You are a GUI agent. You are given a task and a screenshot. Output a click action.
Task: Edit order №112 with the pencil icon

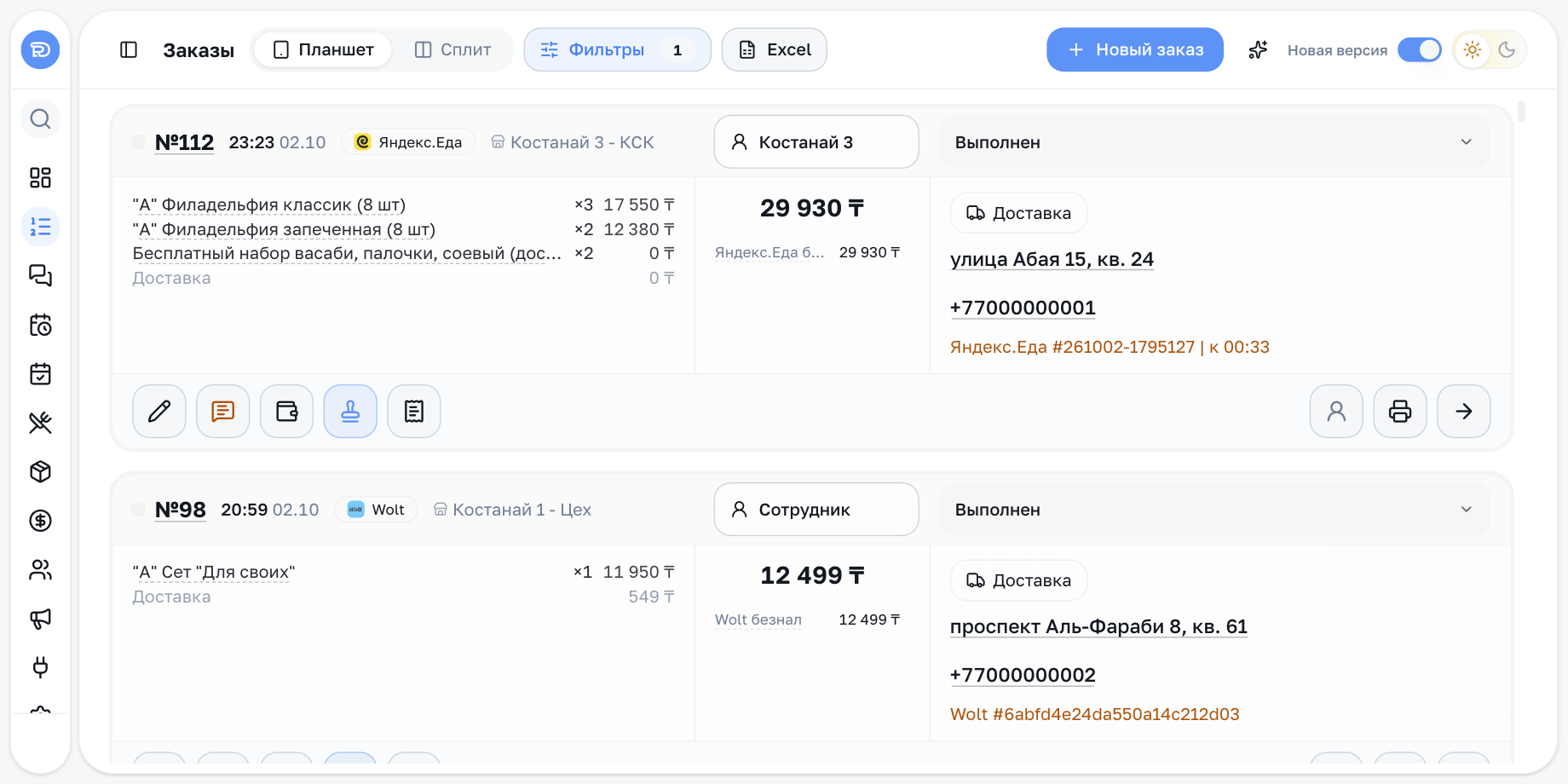pyautogui.click(x=159, y=412)
